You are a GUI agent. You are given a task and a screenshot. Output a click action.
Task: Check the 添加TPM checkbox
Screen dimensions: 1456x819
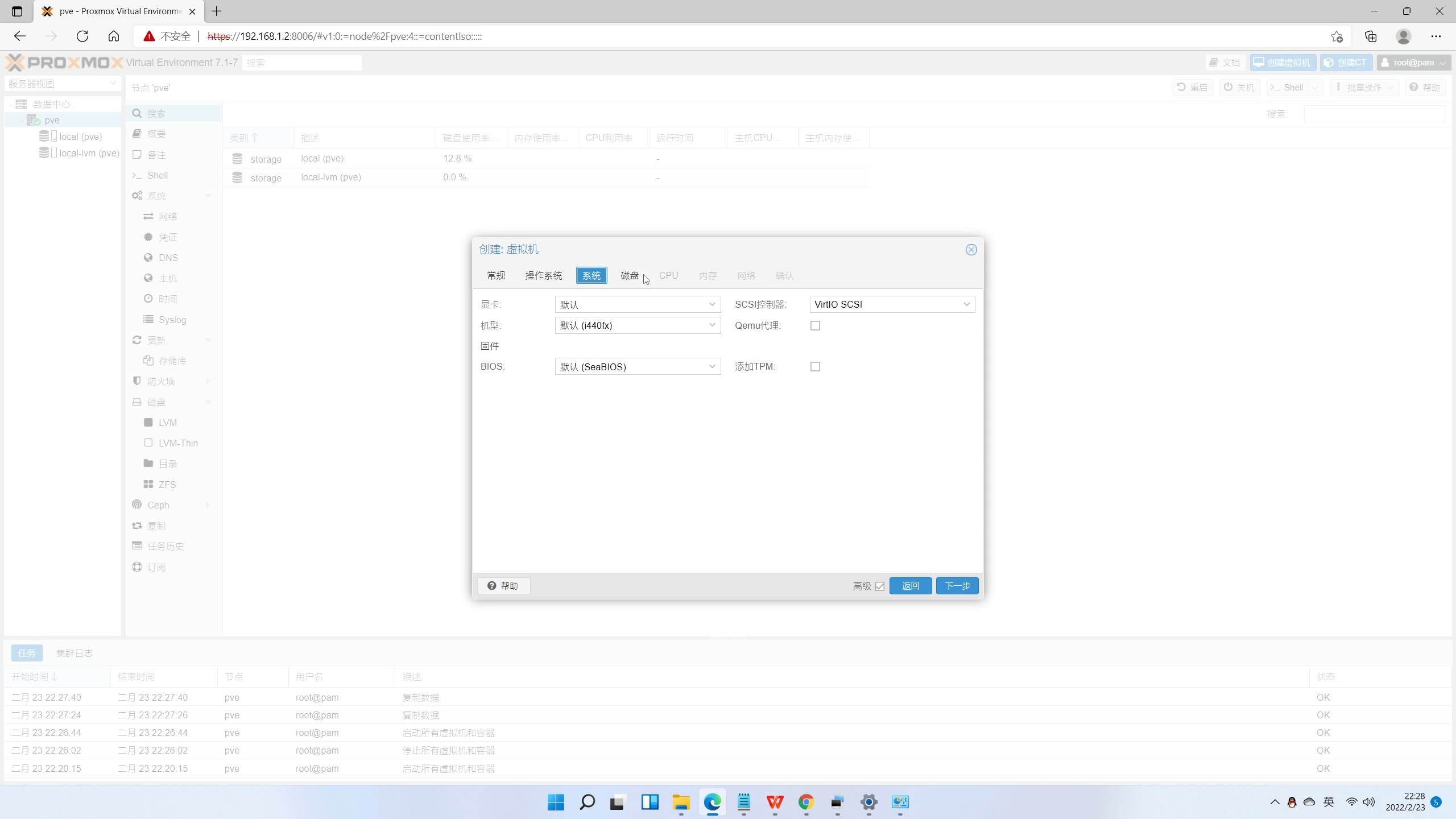click(x=815, y=367)
